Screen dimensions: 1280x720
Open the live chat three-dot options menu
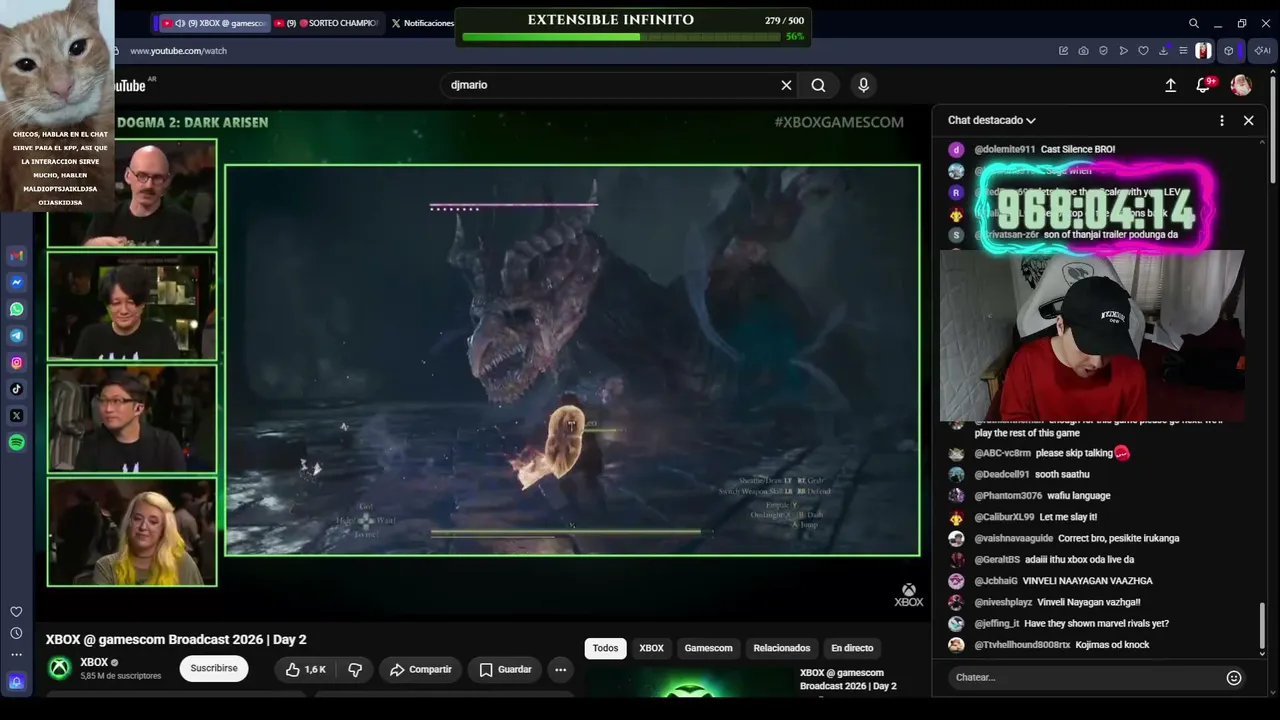(1221, 120)
